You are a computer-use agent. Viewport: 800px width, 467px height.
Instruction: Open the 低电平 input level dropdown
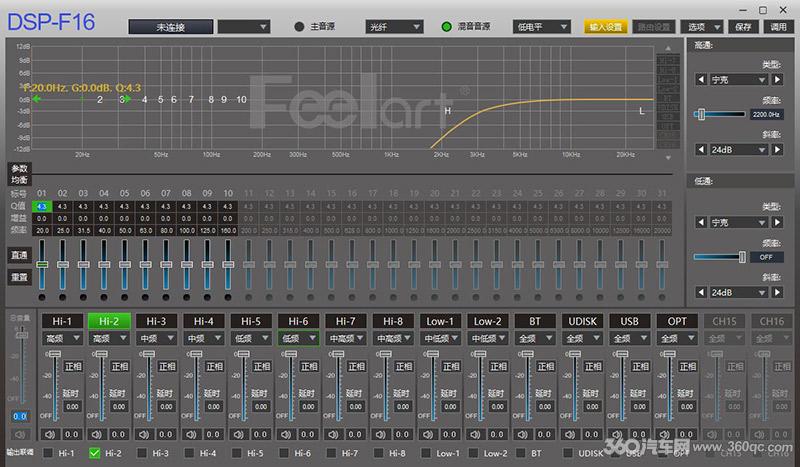(x=541, y=27)
